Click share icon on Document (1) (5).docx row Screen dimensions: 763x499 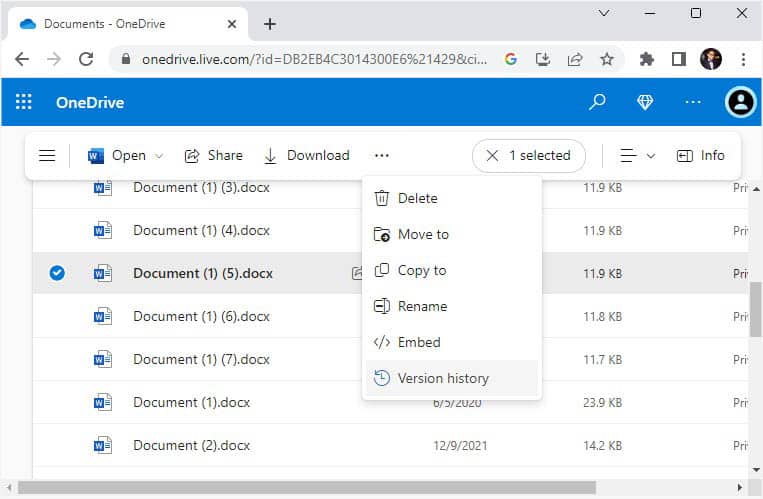coord(357,273)
